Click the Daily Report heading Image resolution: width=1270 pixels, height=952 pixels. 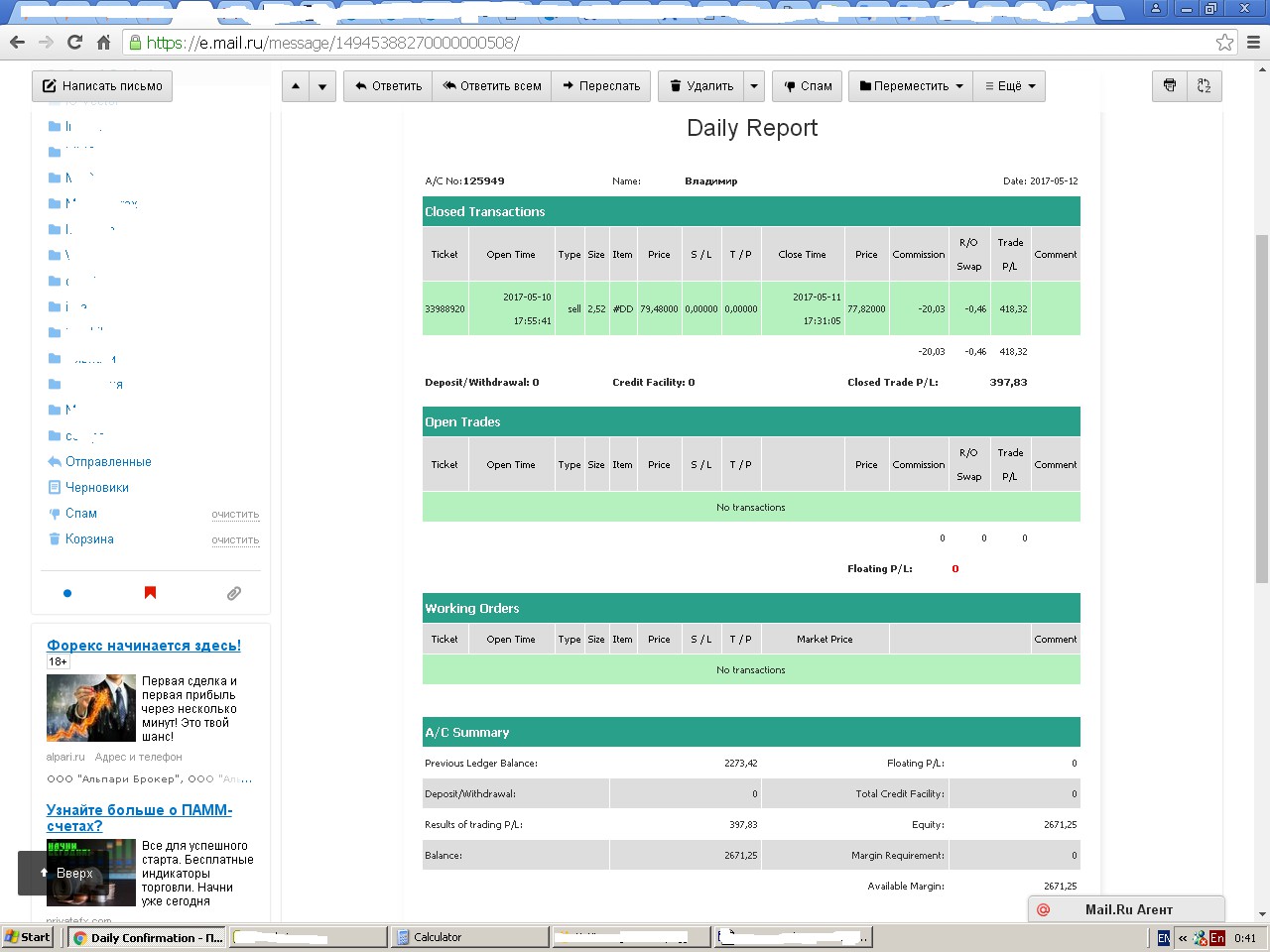(x=752, y=128)
